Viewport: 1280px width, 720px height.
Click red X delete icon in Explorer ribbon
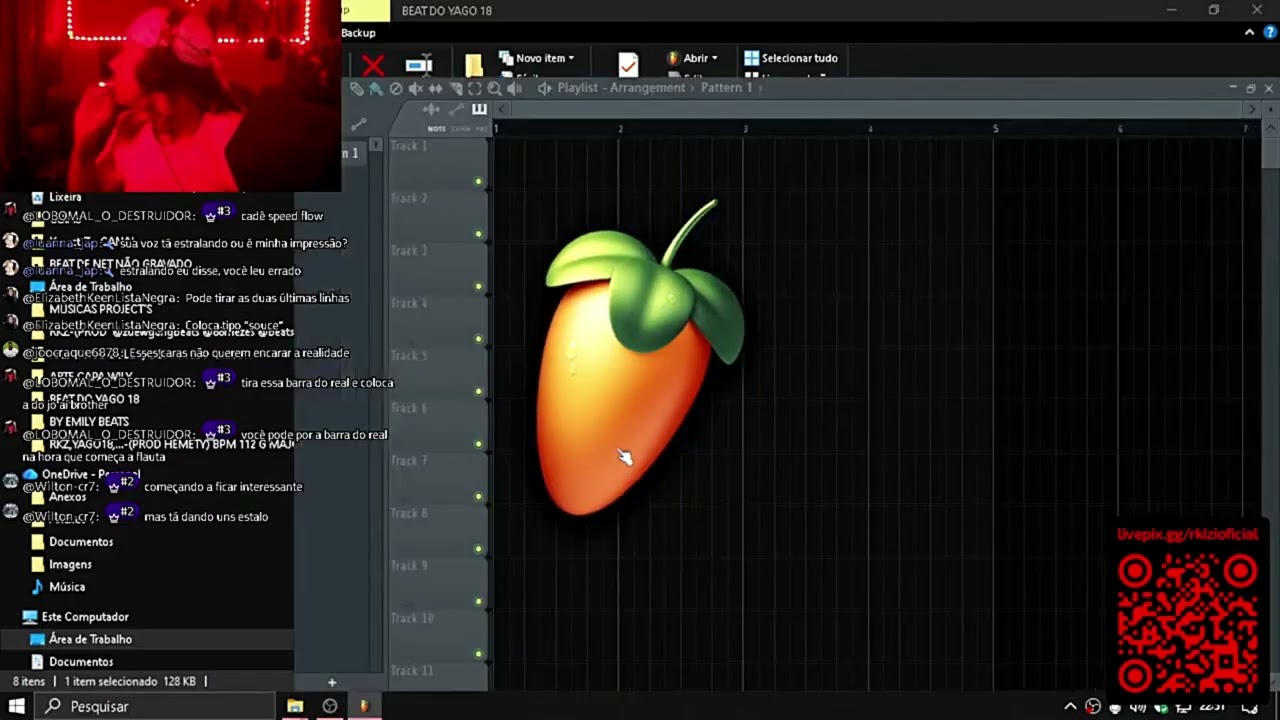tap(373, 66)
